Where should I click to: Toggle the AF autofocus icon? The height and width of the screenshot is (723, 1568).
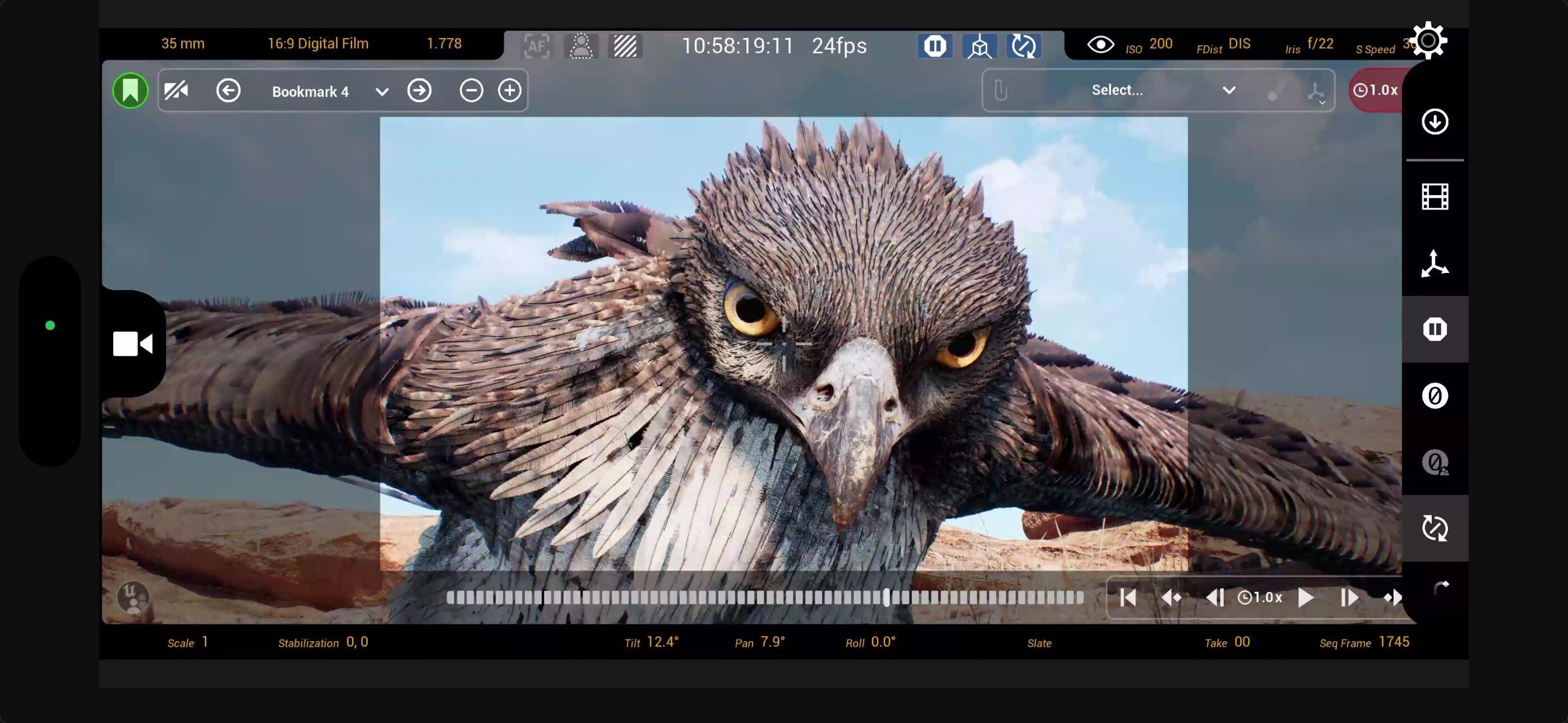536,45
